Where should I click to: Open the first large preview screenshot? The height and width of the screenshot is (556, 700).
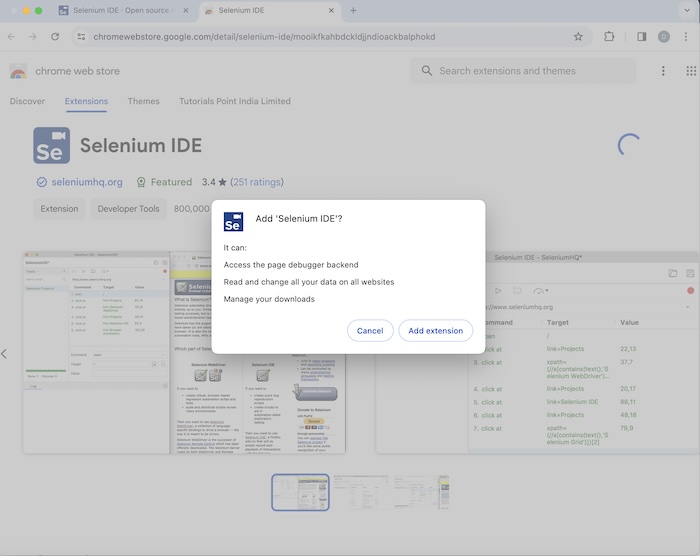184,353
